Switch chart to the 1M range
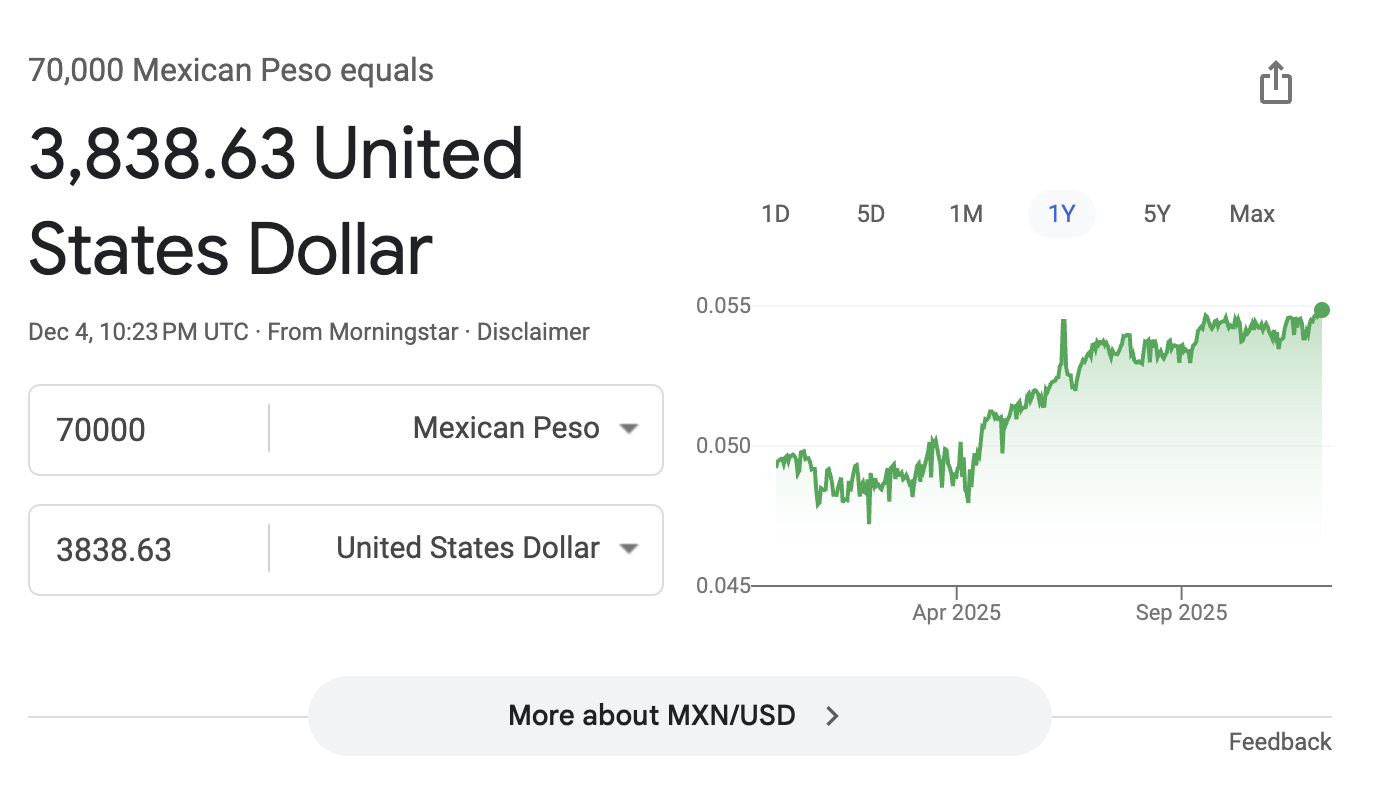 point(966,214)
